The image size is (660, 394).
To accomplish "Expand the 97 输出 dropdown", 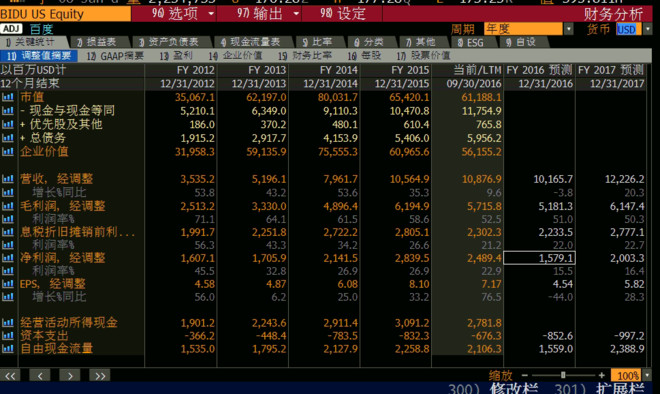I will [x=296, y=14].
